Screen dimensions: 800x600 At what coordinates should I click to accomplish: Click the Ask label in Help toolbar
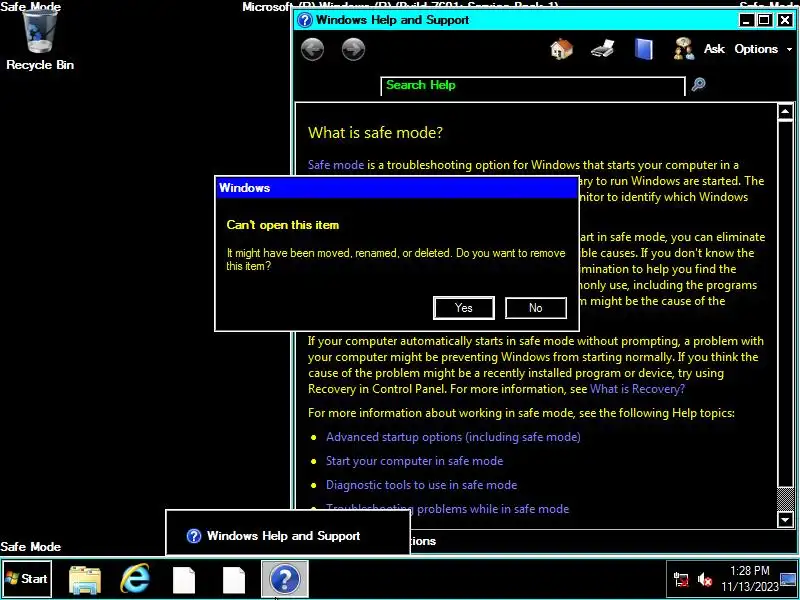tap(714, 49)
